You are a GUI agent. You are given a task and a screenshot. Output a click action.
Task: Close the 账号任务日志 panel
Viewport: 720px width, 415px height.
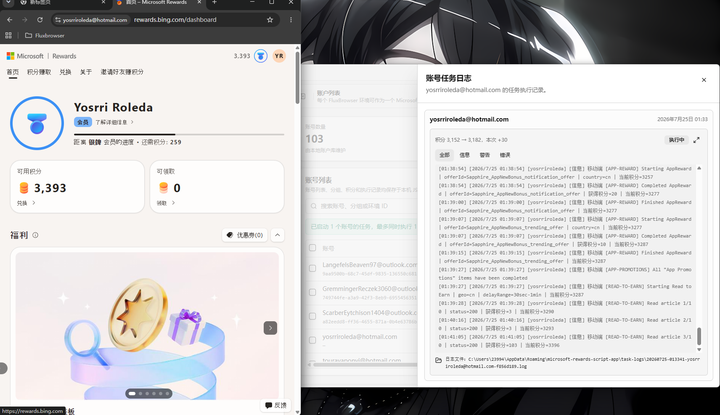click(x=703, y=80)
